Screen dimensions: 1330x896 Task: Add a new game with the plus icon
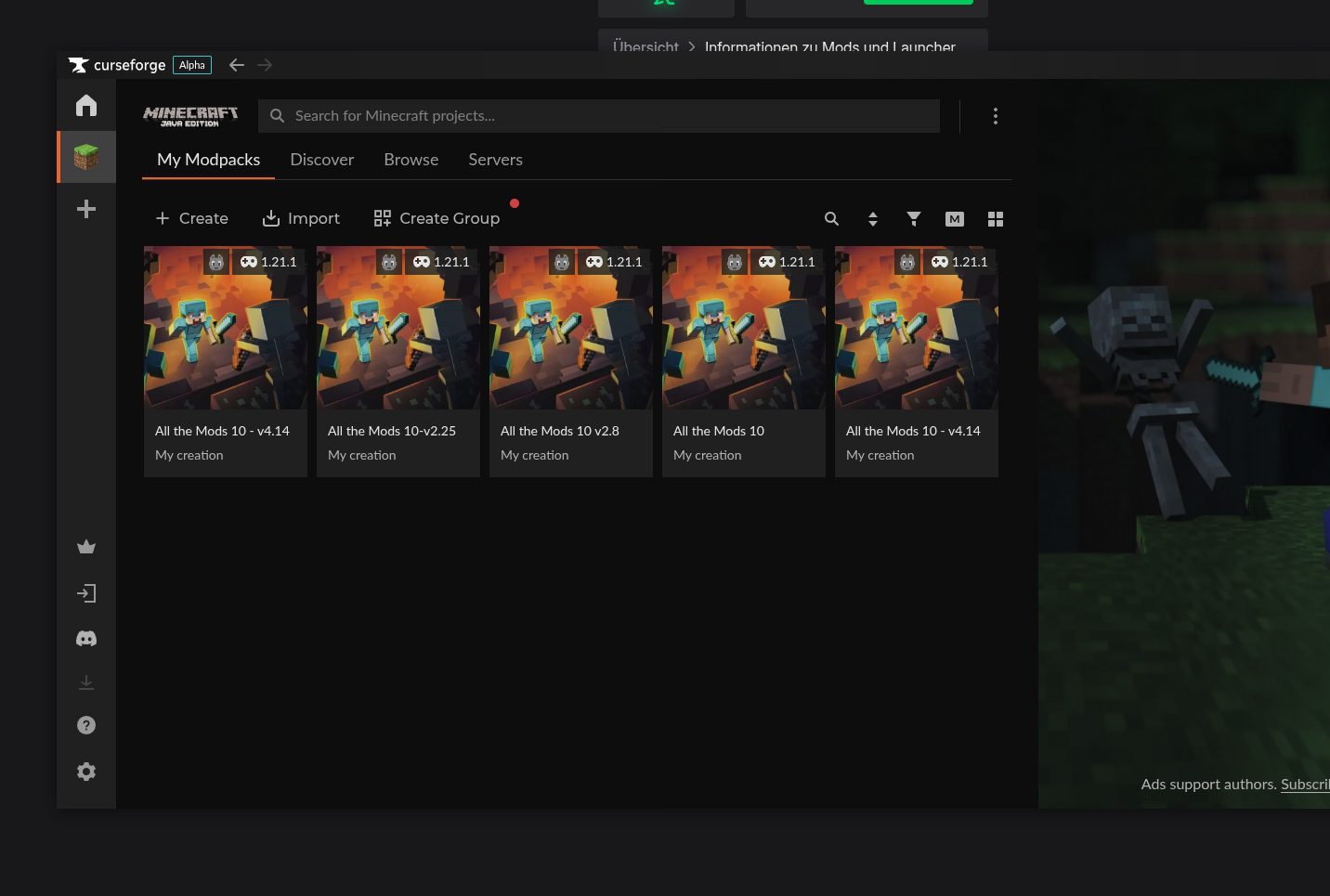click(85, 208)
